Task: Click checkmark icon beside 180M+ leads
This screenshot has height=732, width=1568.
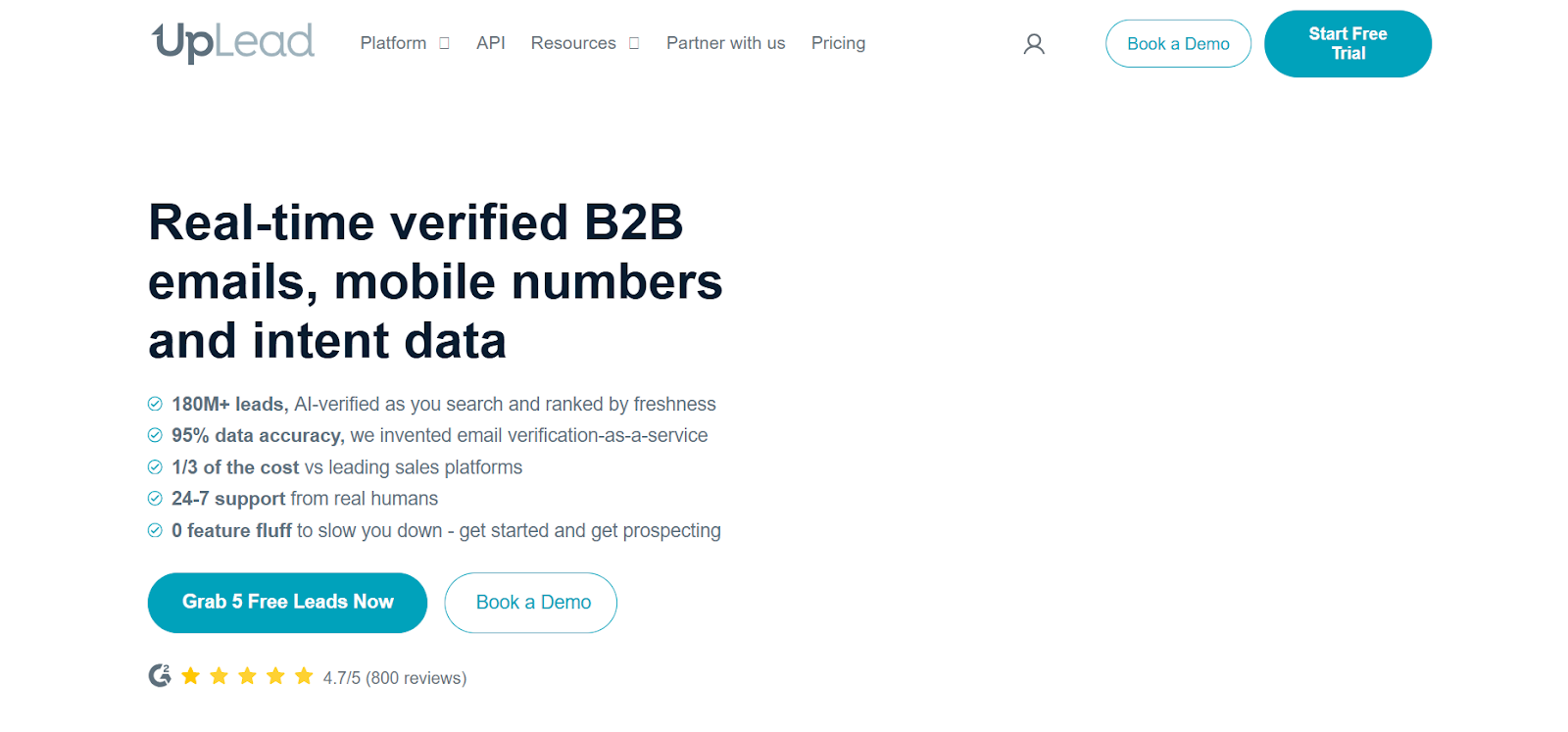Action: pyautogui.click(x=155, y=404)
